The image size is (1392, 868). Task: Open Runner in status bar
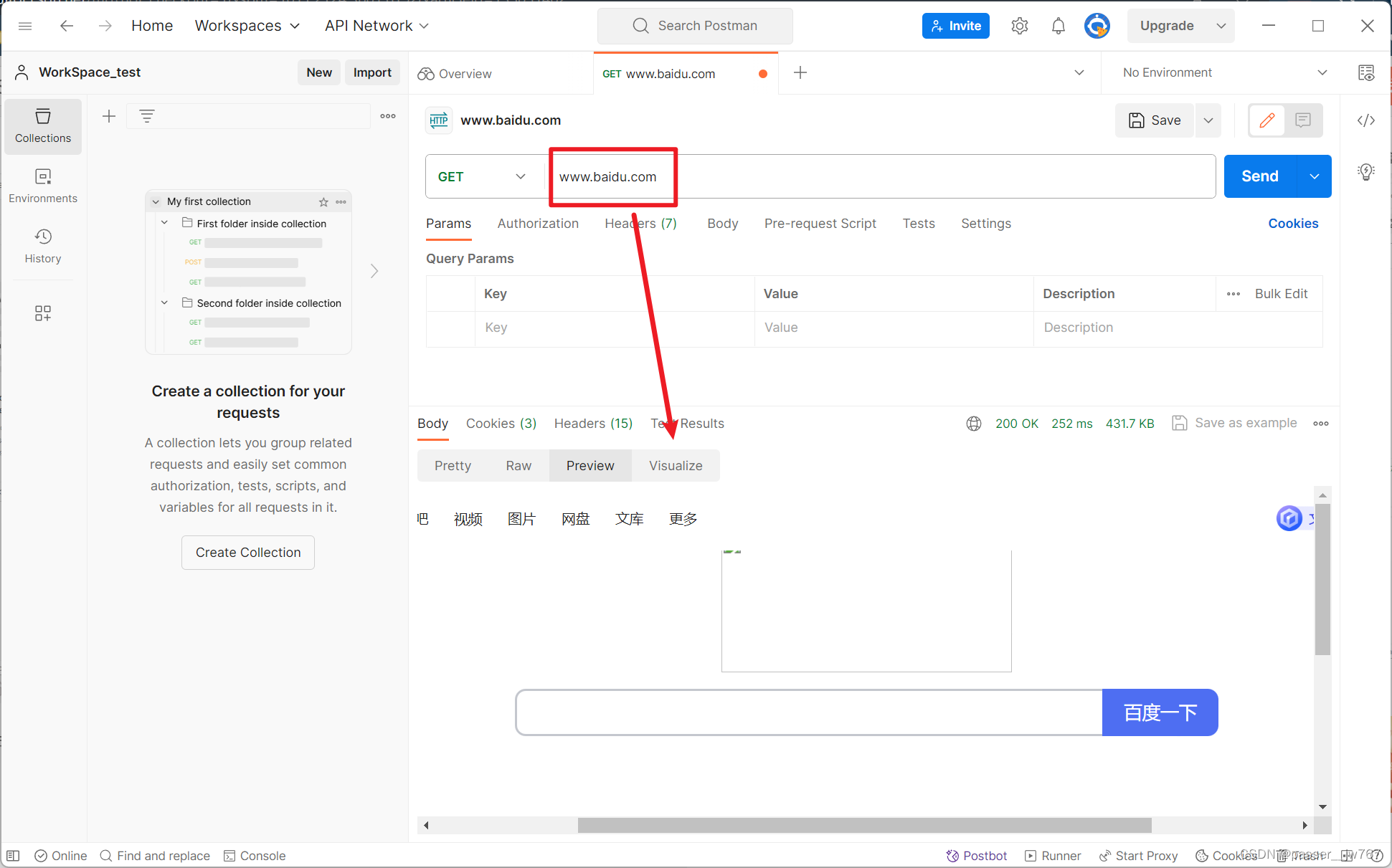point(1053,856)
